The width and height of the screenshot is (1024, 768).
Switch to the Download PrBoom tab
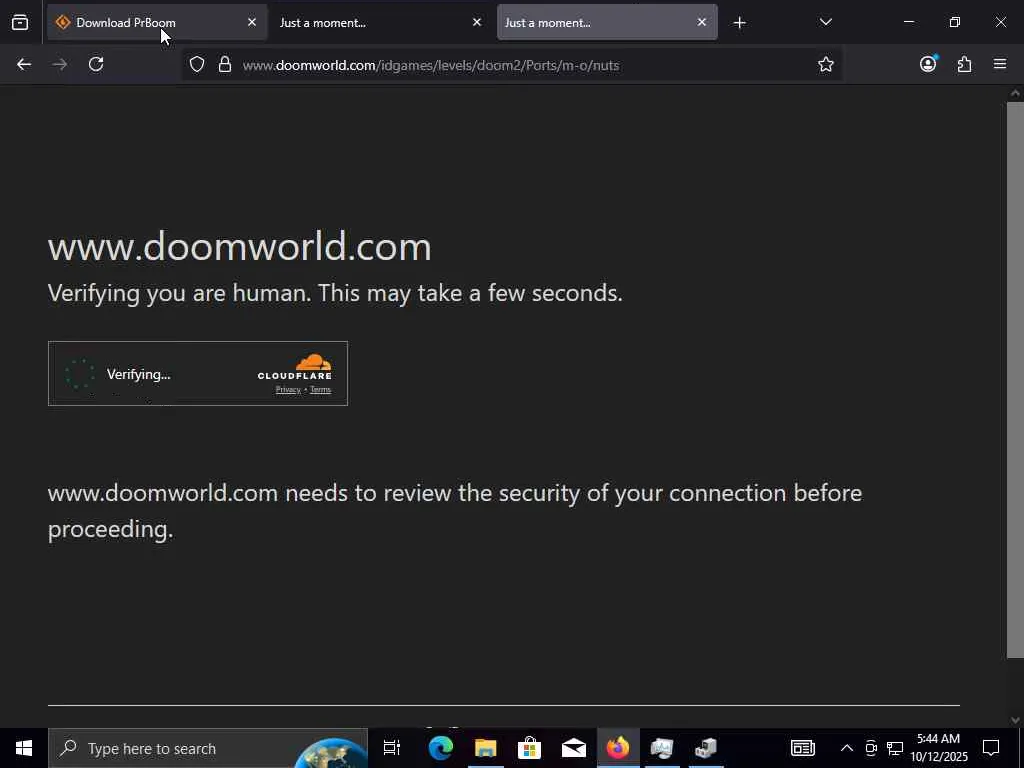pyautogui.click(x=157, y=22)
